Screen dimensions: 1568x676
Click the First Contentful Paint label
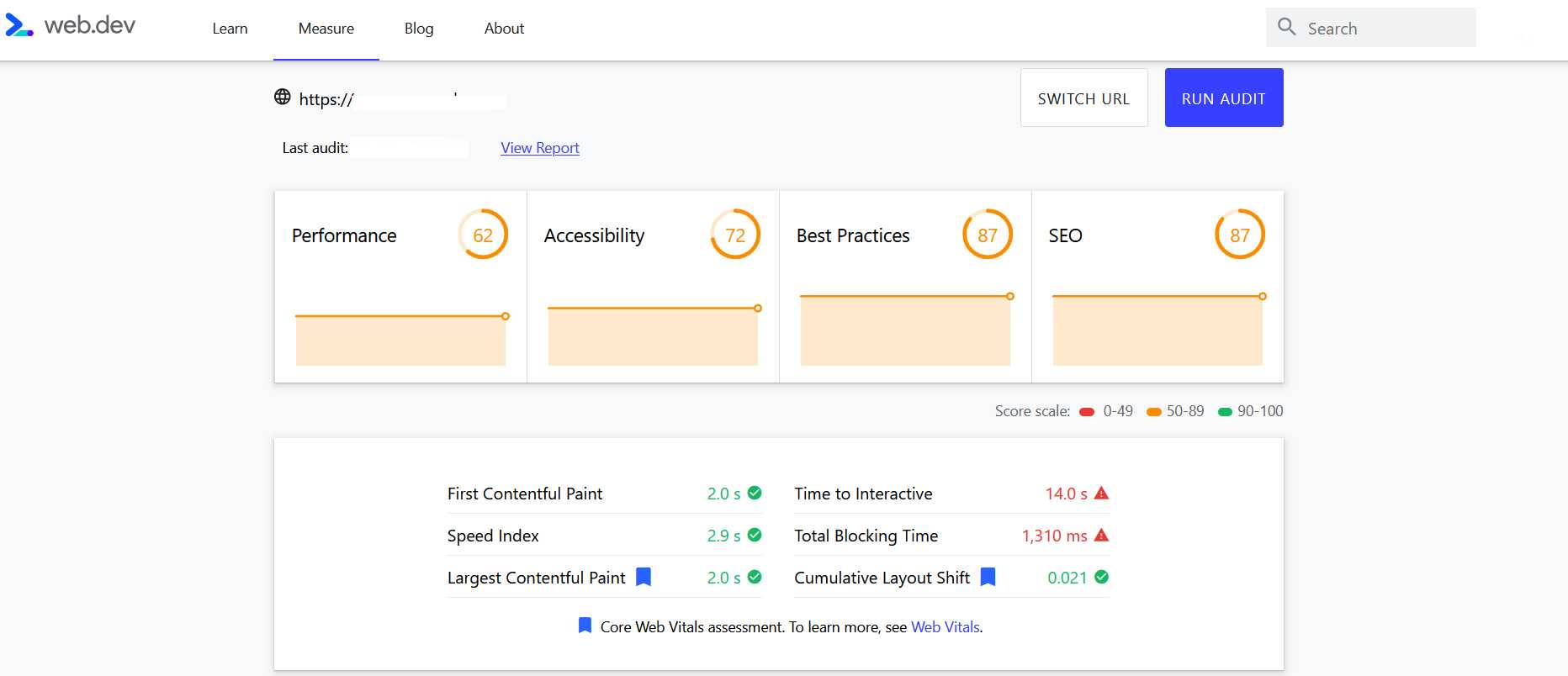point(525,494)
